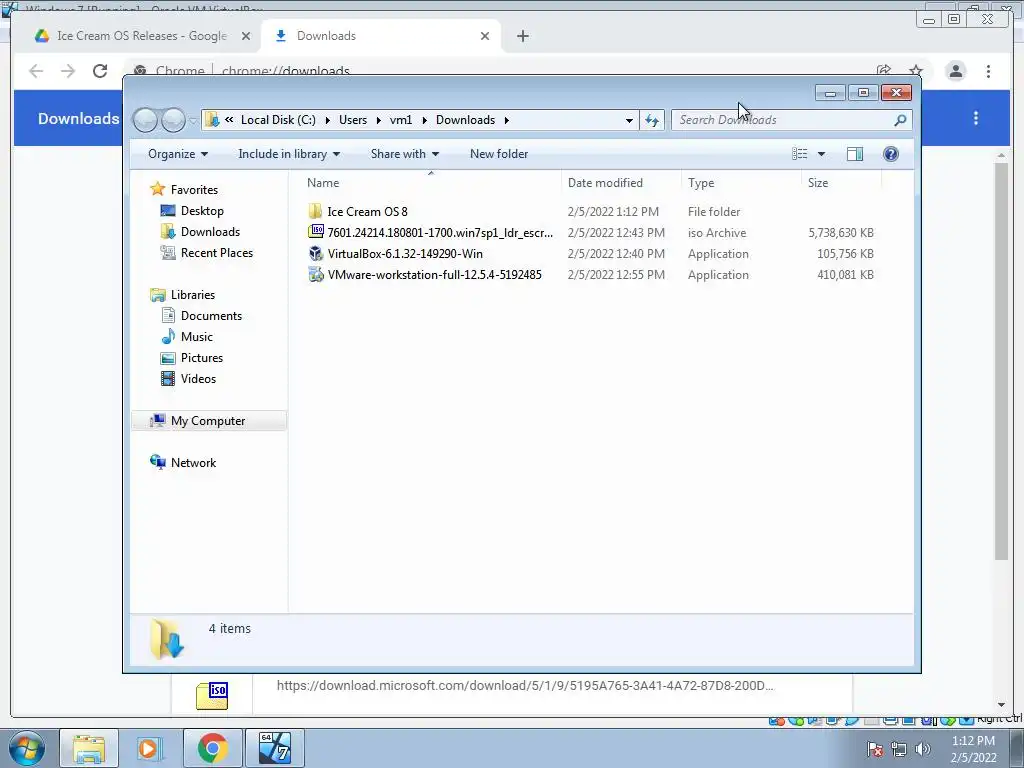Open the taskbar clock showing 1:12 PM

(973, 748)
